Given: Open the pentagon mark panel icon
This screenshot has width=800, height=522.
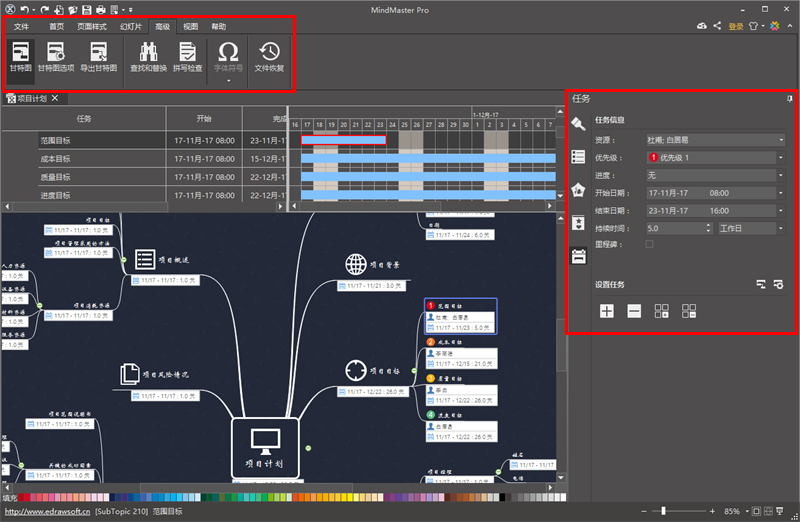Looking at the screenshot, I should [578, 190].
